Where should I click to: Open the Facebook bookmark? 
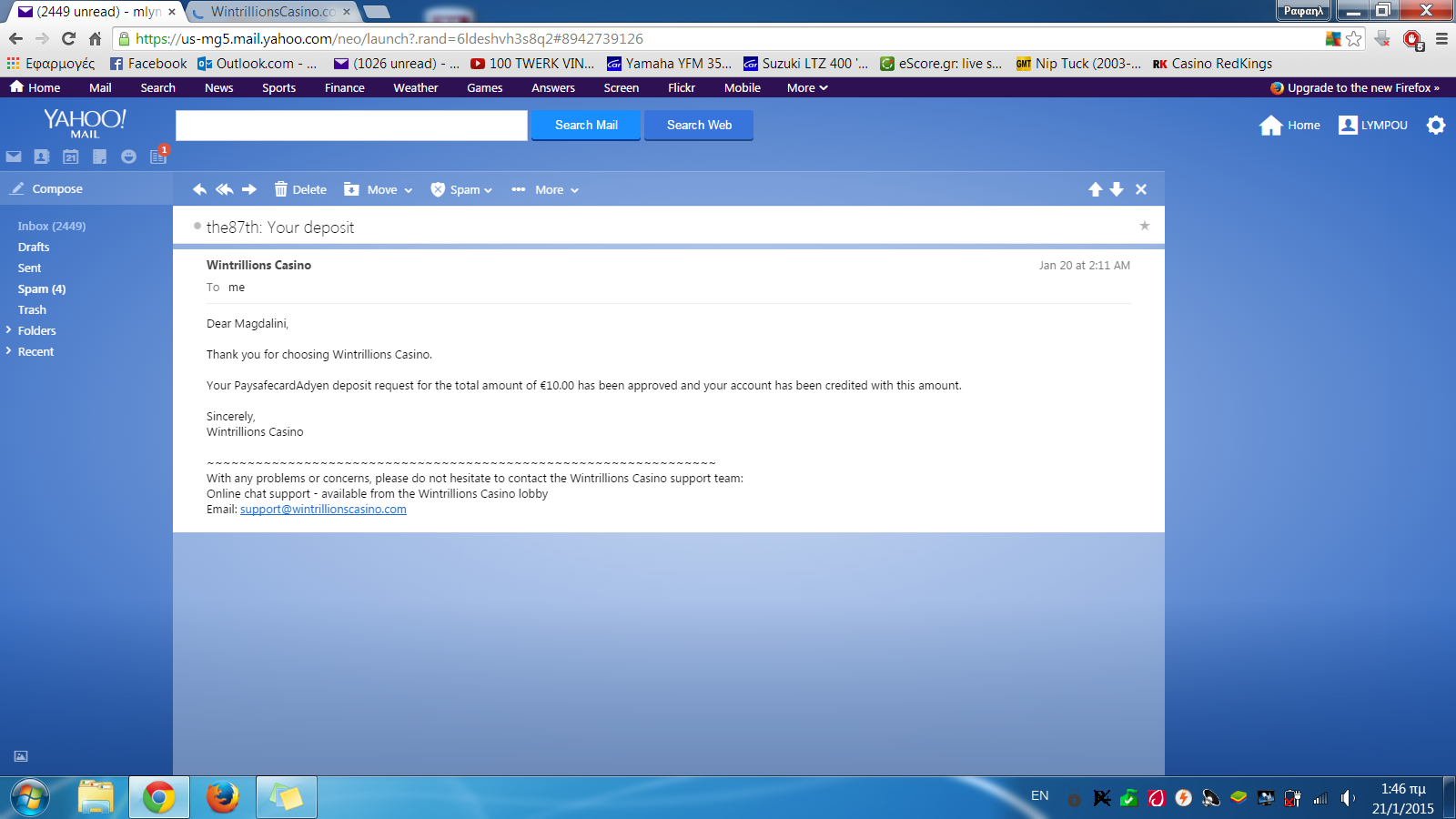148,64
